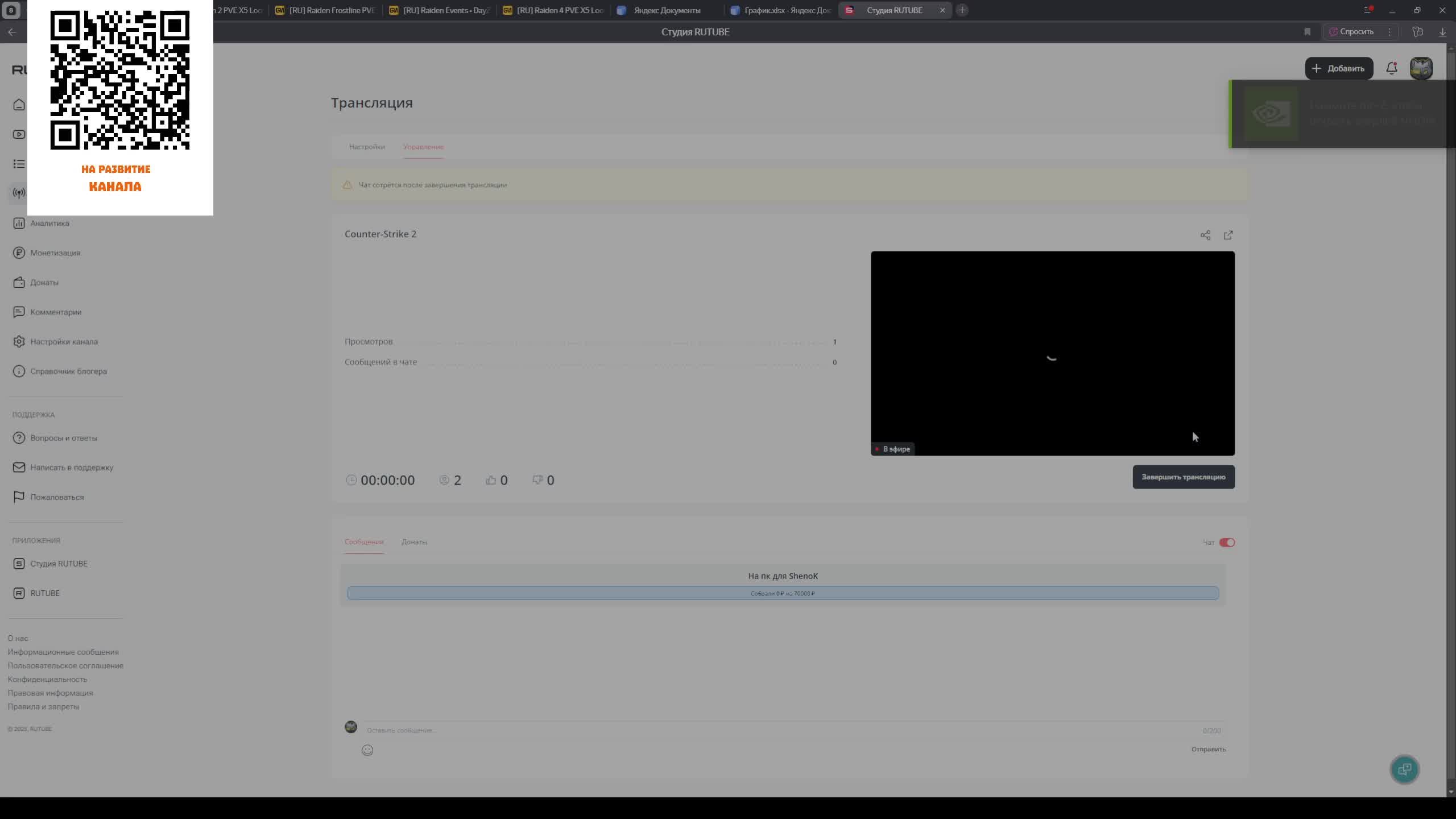
Task: Open the emoji picker in chat
Action: coord(367,750)
